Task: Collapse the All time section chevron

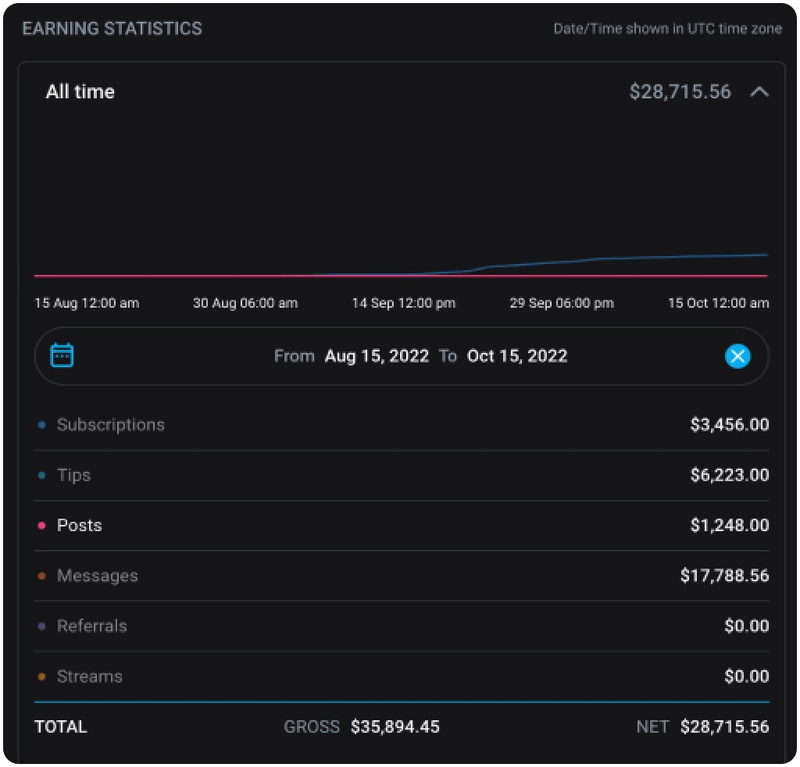Action: (x=759, y=92)
